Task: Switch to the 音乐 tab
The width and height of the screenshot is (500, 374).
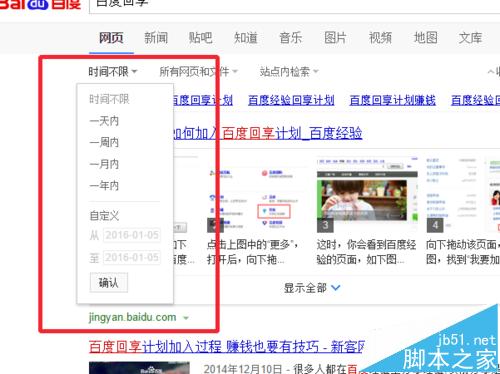Action: [x=290, y=38]
